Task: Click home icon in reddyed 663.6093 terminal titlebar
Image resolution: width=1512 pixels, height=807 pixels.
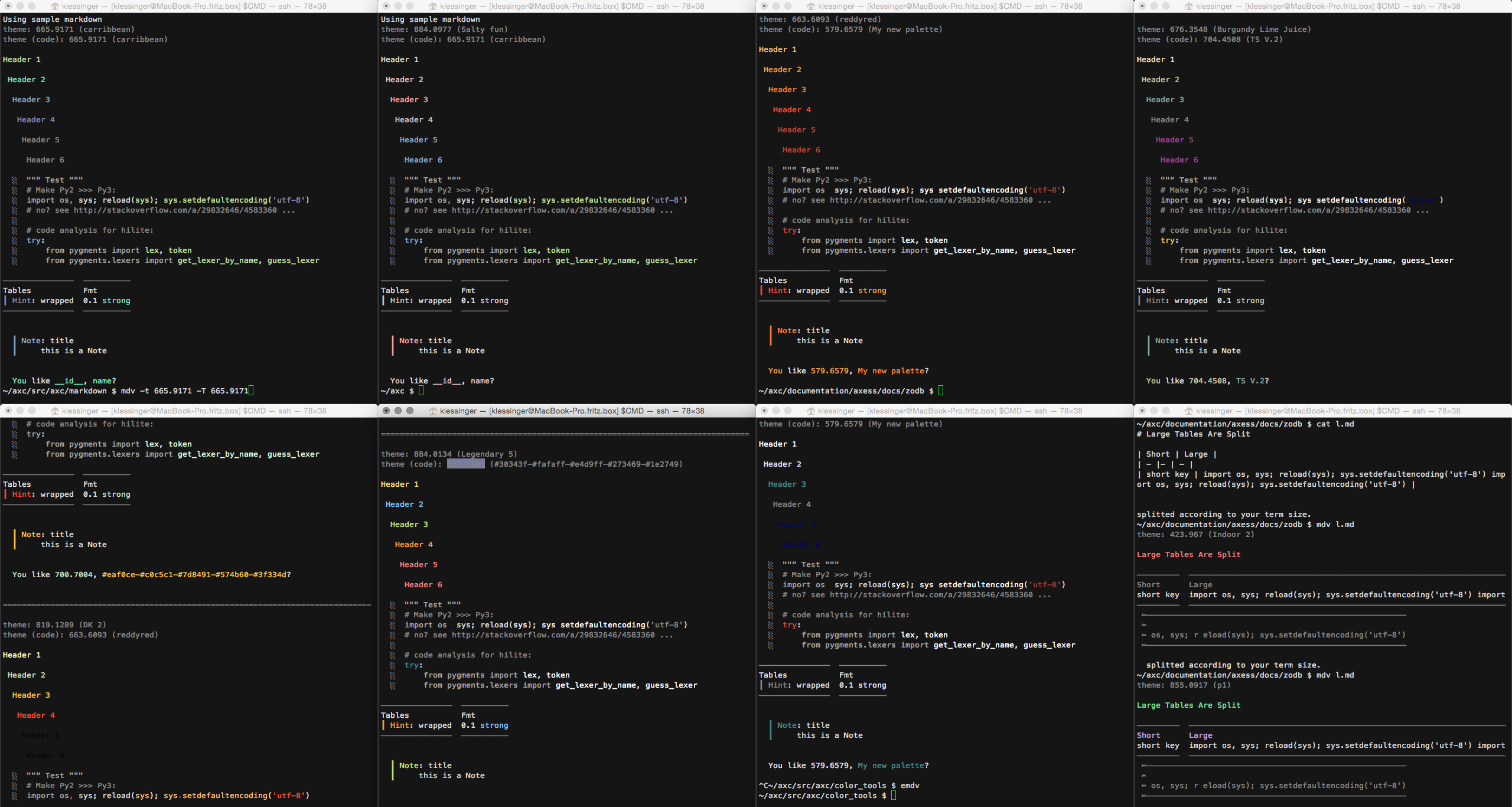Action: click(811, 6)
